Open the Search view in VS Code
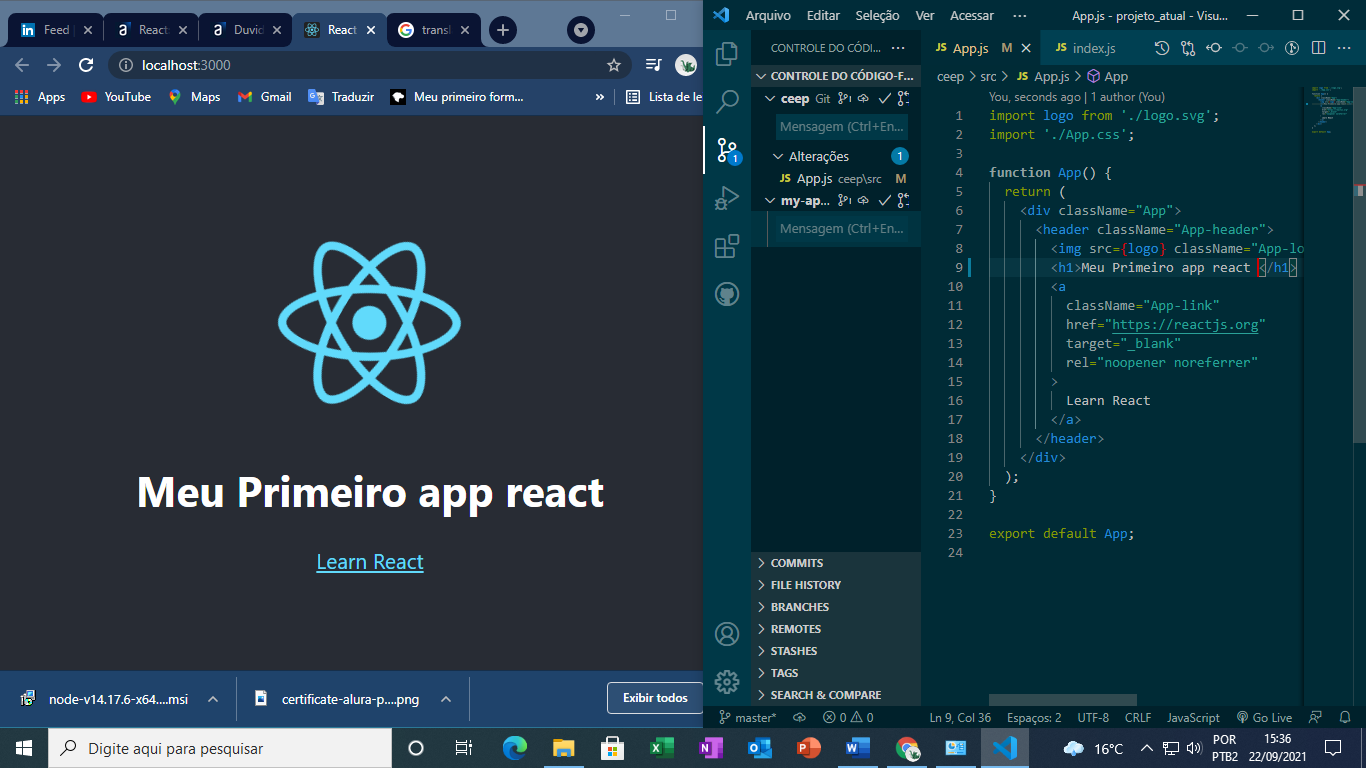The height and width of the screenshot is (768, 1366). [727, 101]
